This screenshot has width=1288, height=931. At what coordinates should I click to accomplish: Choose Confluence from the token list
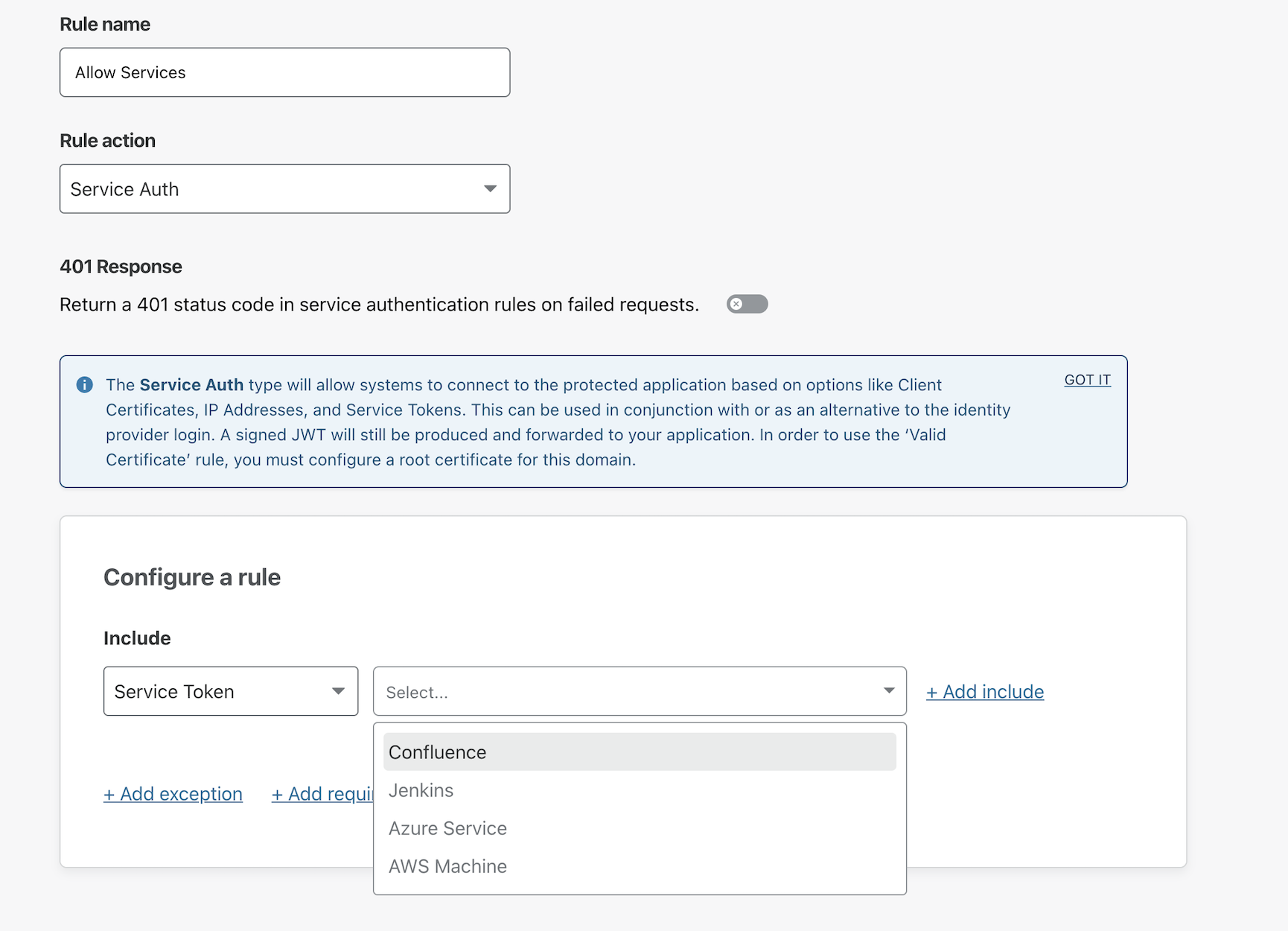click(x=639, y=752)
